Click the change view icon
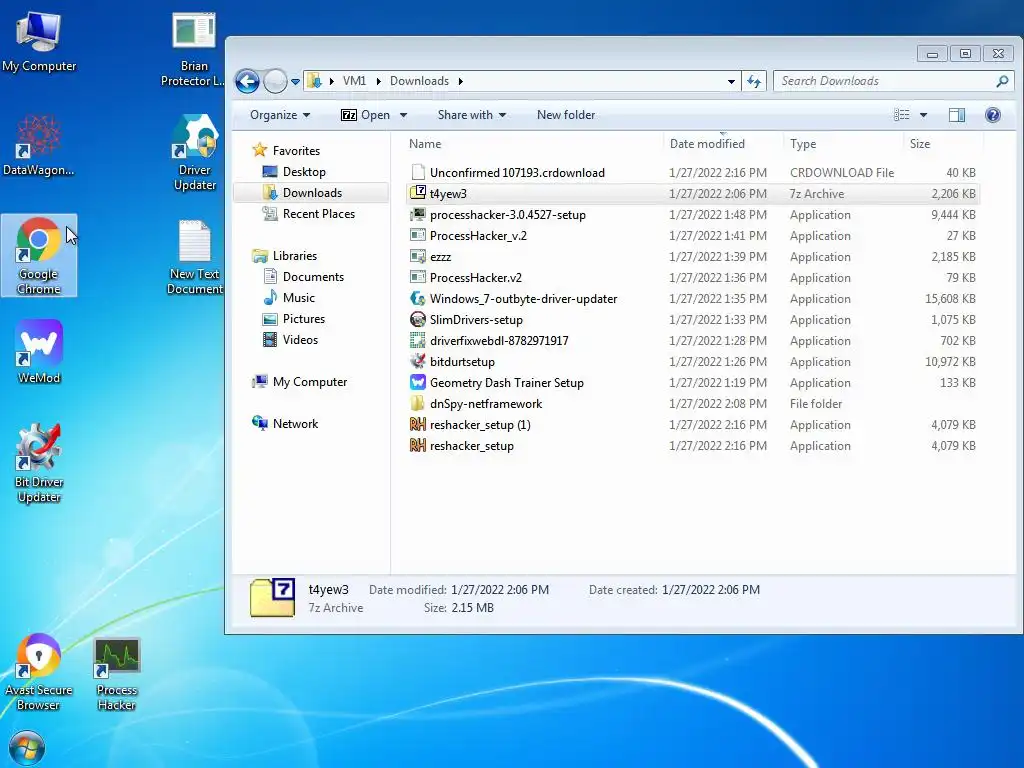Image resolution: width=1024 pixels, height=768 pixels. point(902,115)
